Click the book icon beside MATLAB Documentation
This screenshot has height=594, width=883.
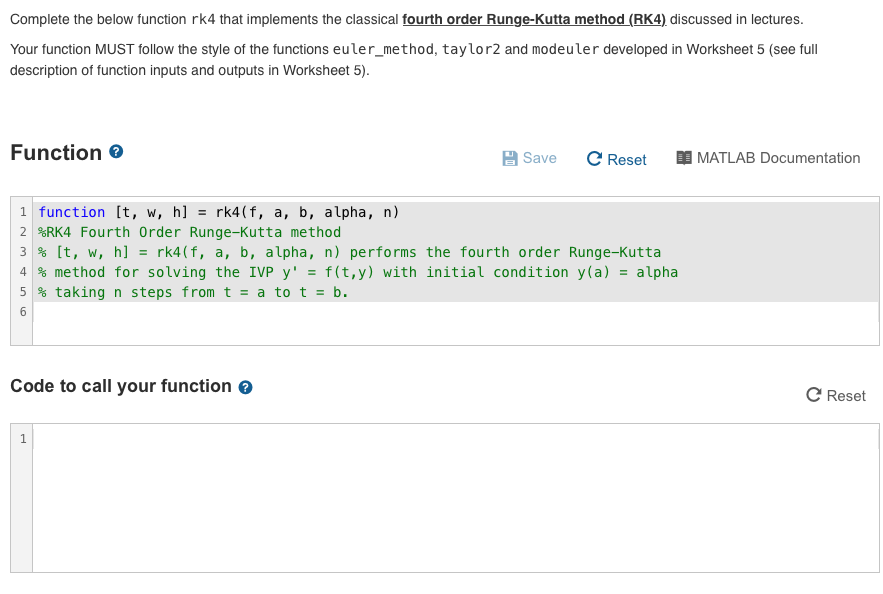[686, 157]
